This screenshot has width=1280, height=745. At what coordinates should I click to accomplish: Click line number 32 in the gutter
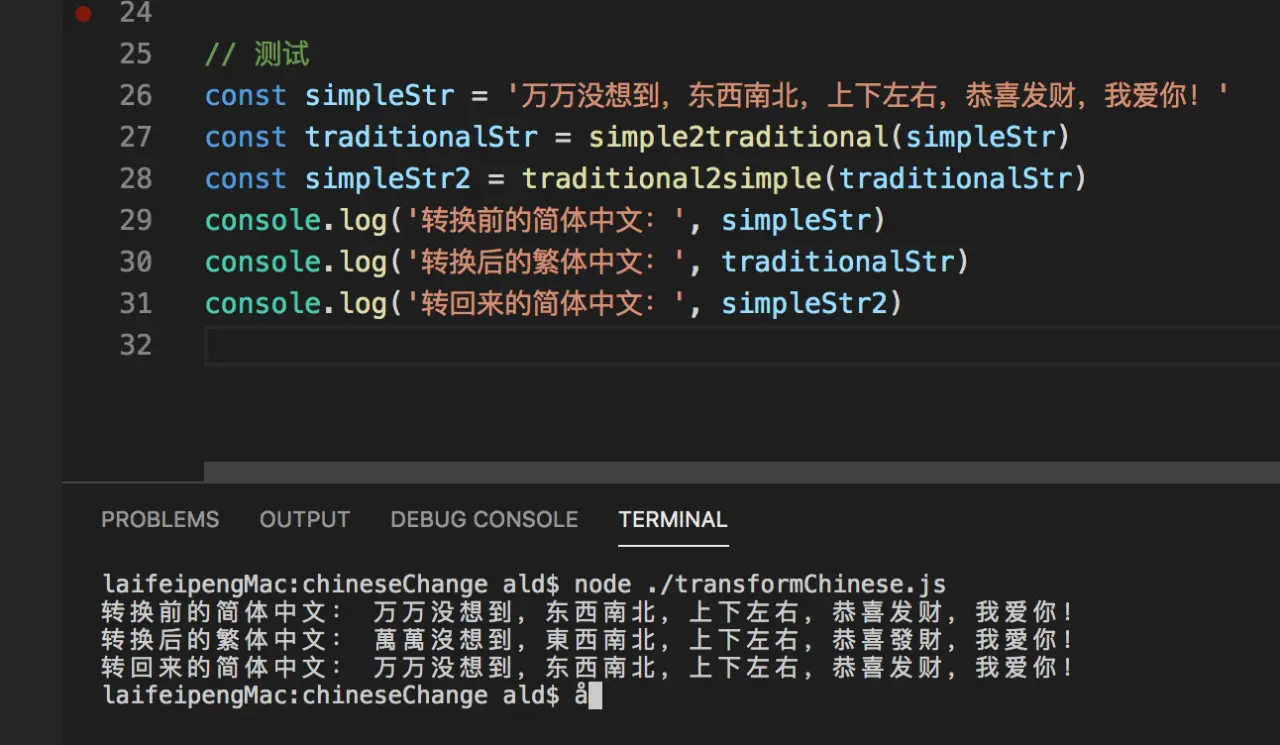click(x=136, y=345)
